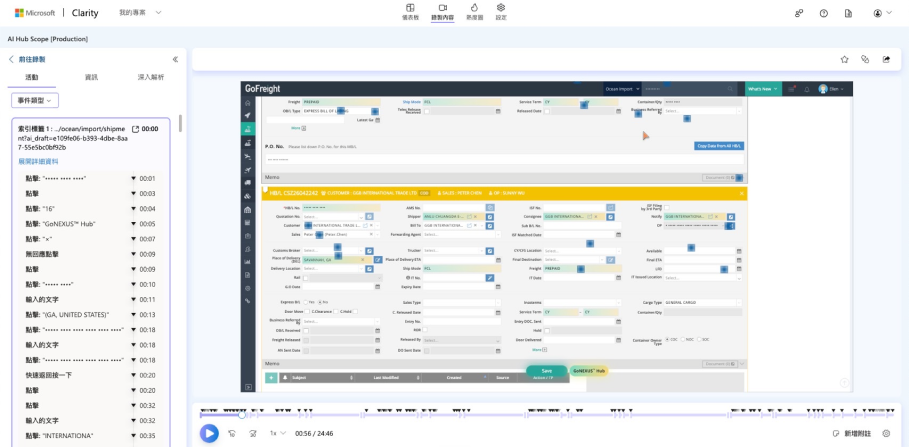This screenshot has height=447, width=909.
Task: Click the AI Hub Scope [Production] project name
Action: tap(48, 39)
